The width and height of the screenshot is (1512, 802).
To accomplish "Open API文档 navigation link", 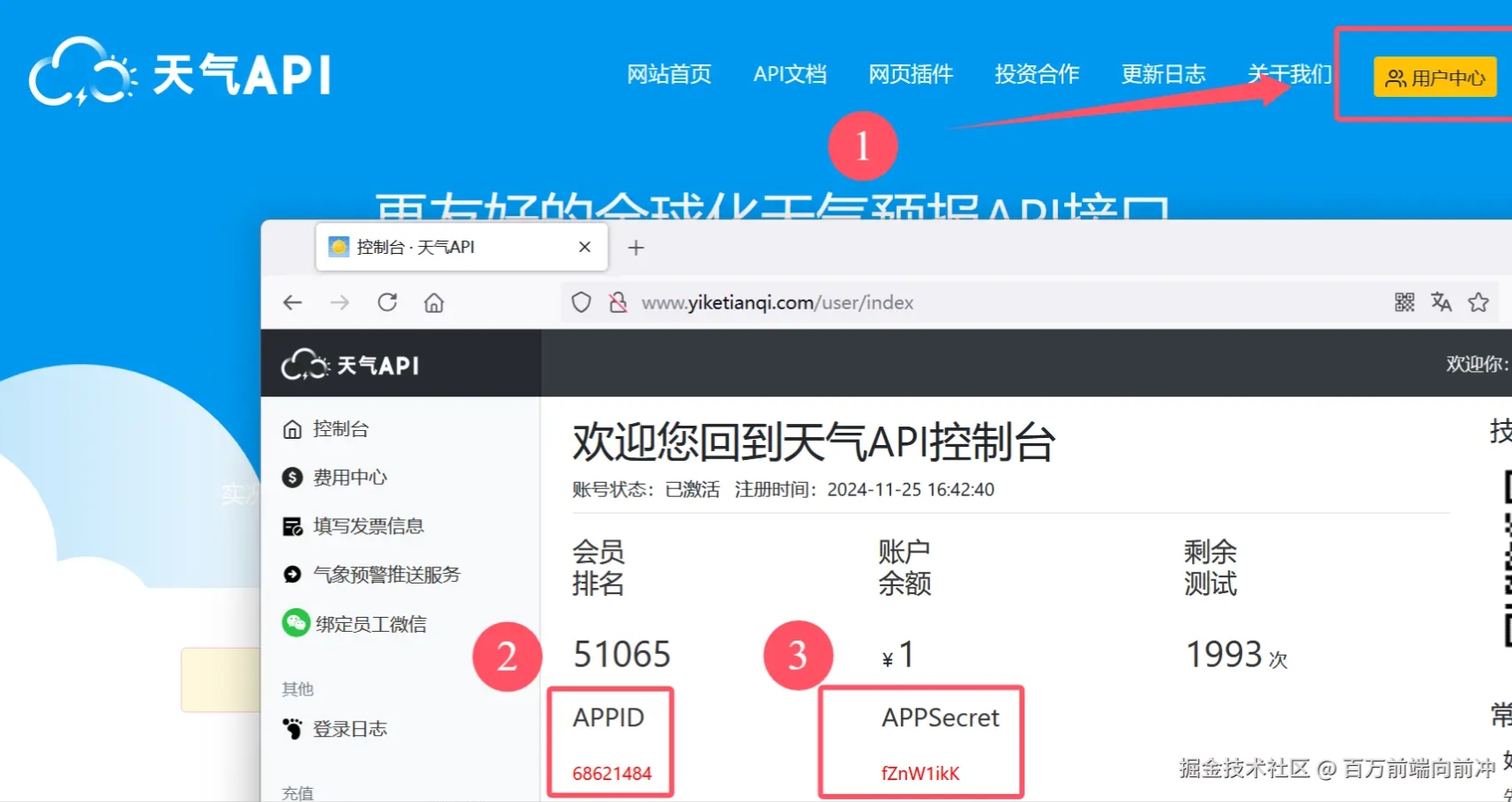I will point(790,74).
